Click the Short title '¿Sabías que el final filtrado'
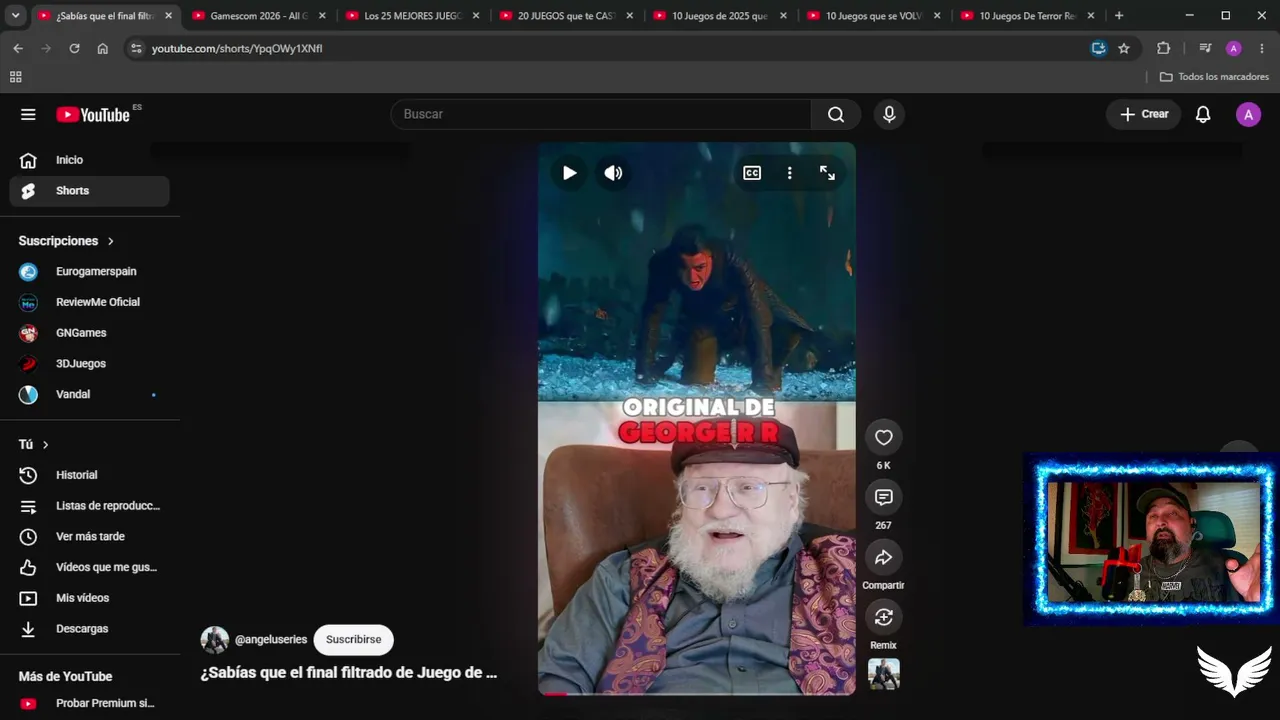This screenshot has width=1280, height=720. tap(349, 673)
